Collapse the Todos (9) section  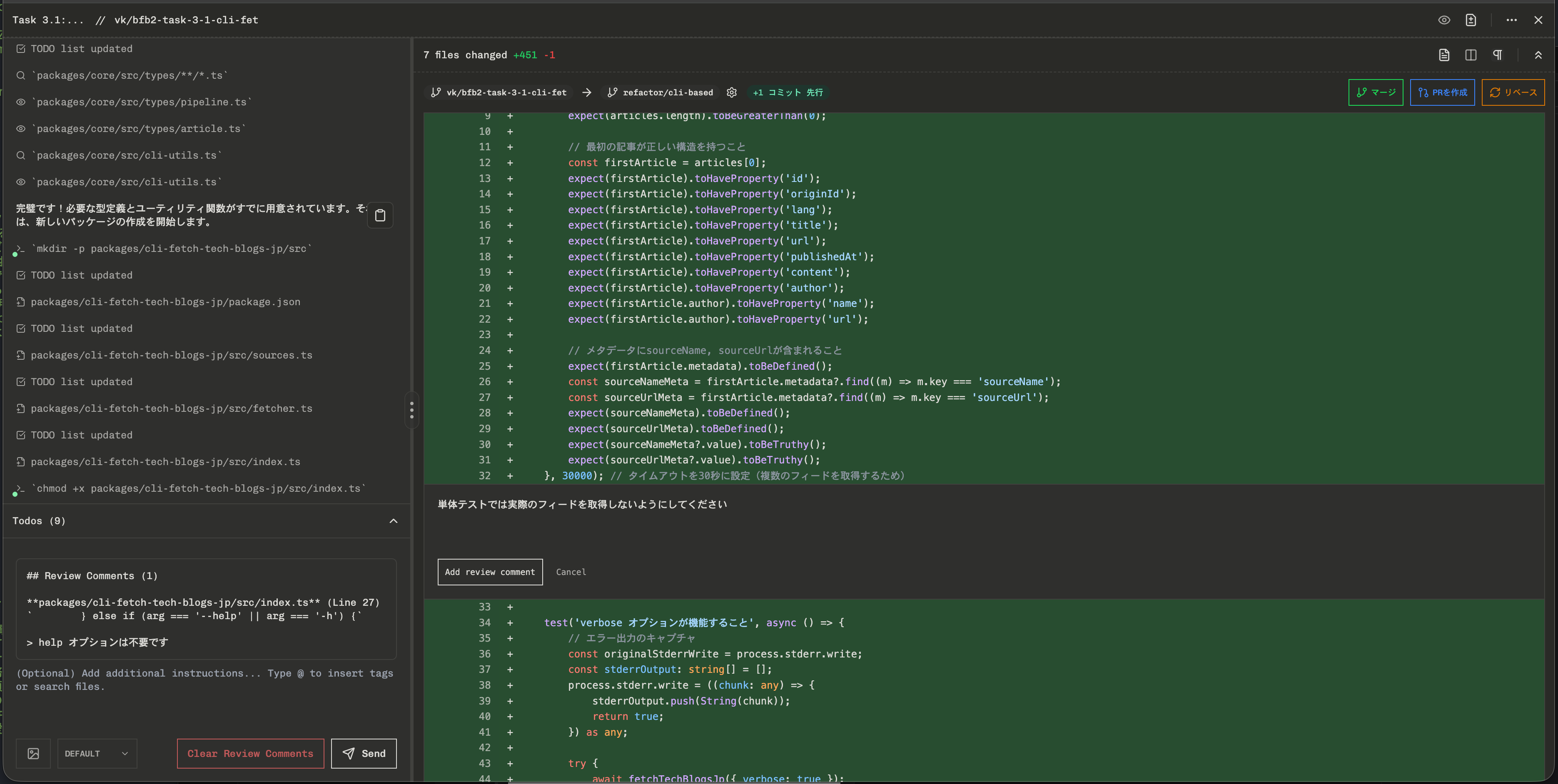[x=393, y=521]
